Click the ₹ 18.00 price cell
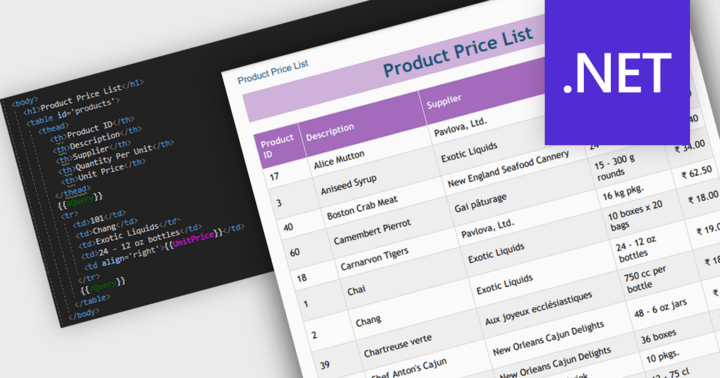The width and height of the screenshot is (720, 378). click(x=703, y=197)
